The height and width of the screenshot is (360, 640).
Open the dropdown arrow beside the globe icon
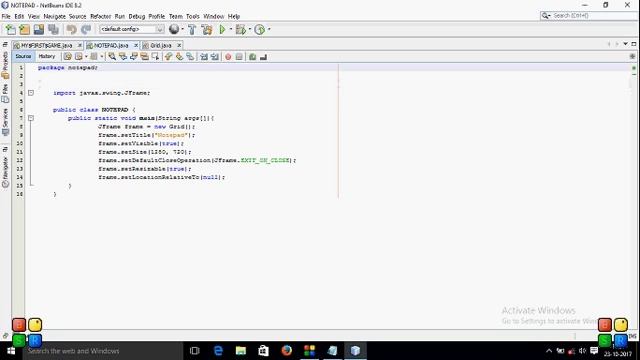pyautogui.click(x=182, y=29)
